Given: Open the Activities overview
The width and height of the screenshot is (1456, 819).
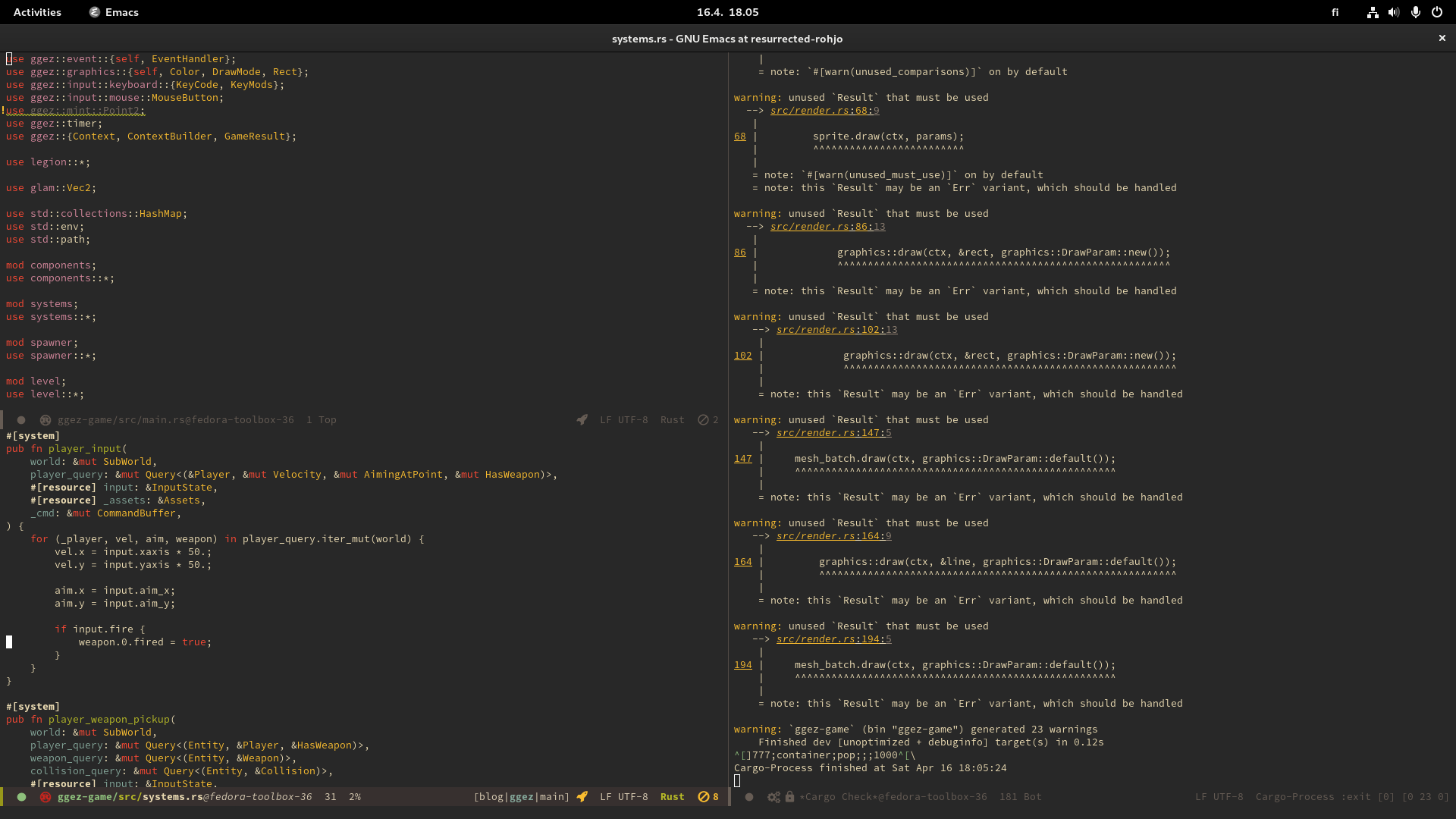Looking at the screenshot, I should point(37,12).
